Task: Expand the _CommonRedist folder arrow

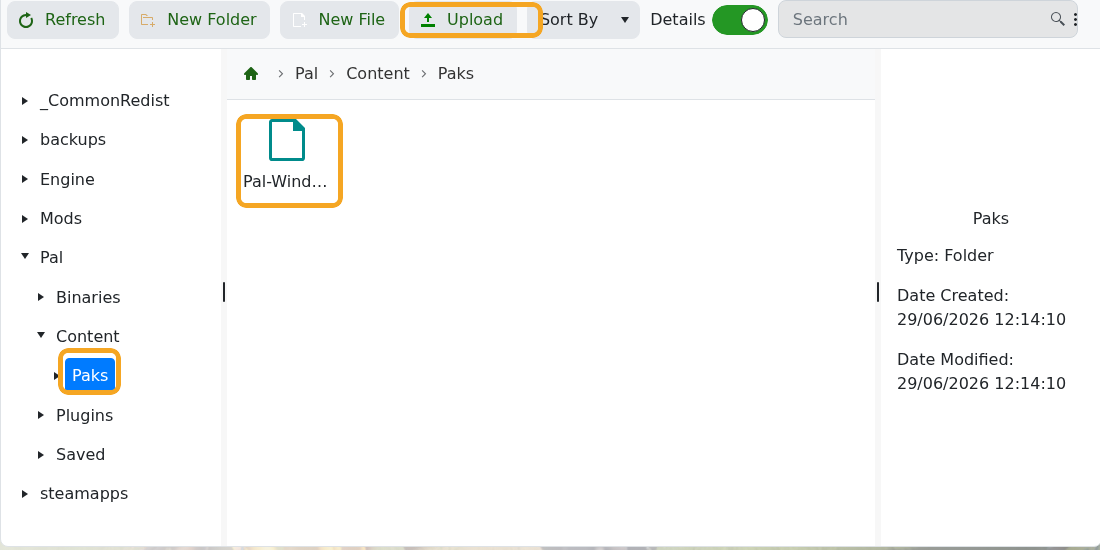Action: coord(25,101)
